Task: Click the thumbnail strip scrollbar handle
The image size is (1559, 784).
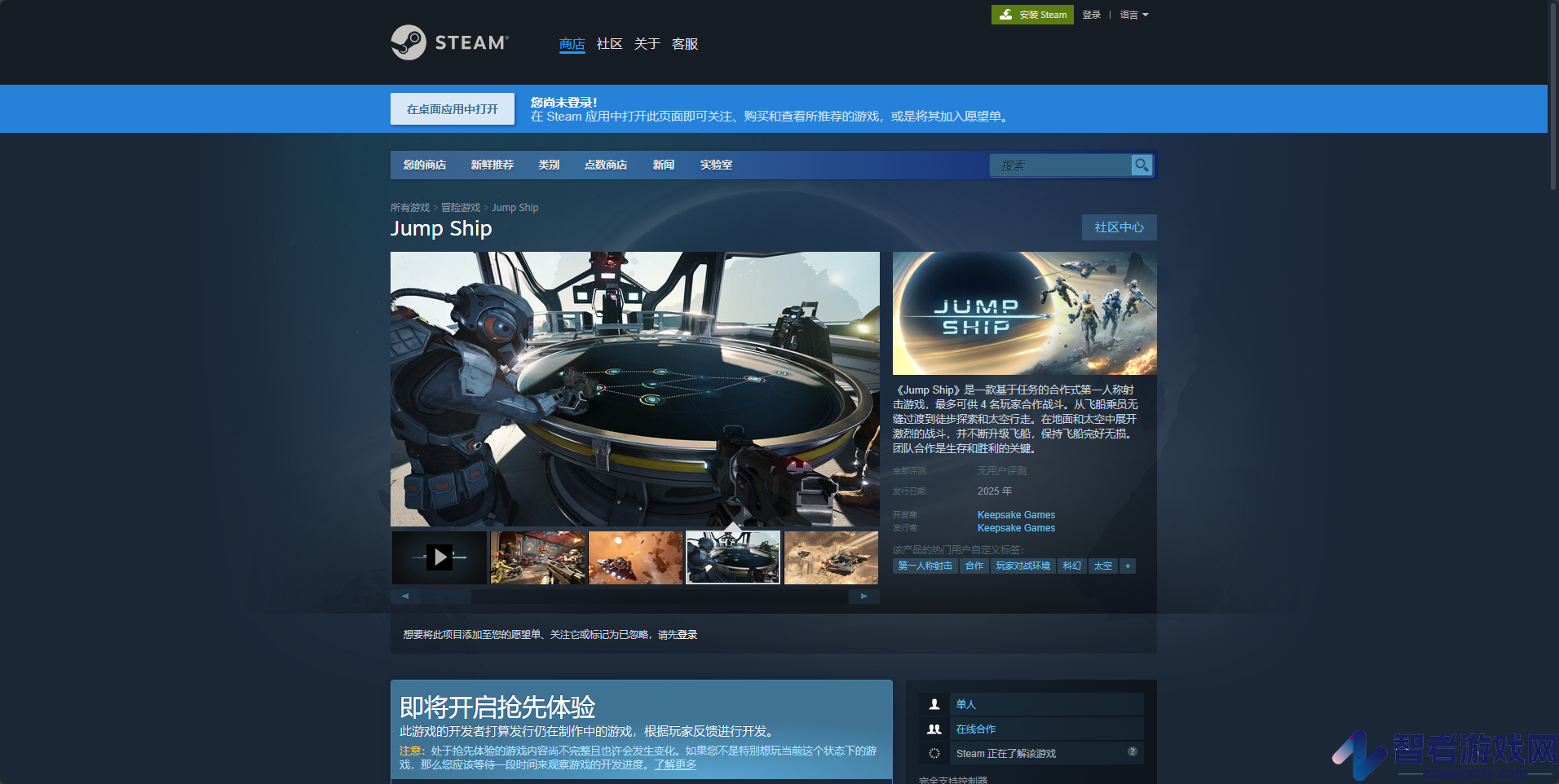Action: point(446,596)
